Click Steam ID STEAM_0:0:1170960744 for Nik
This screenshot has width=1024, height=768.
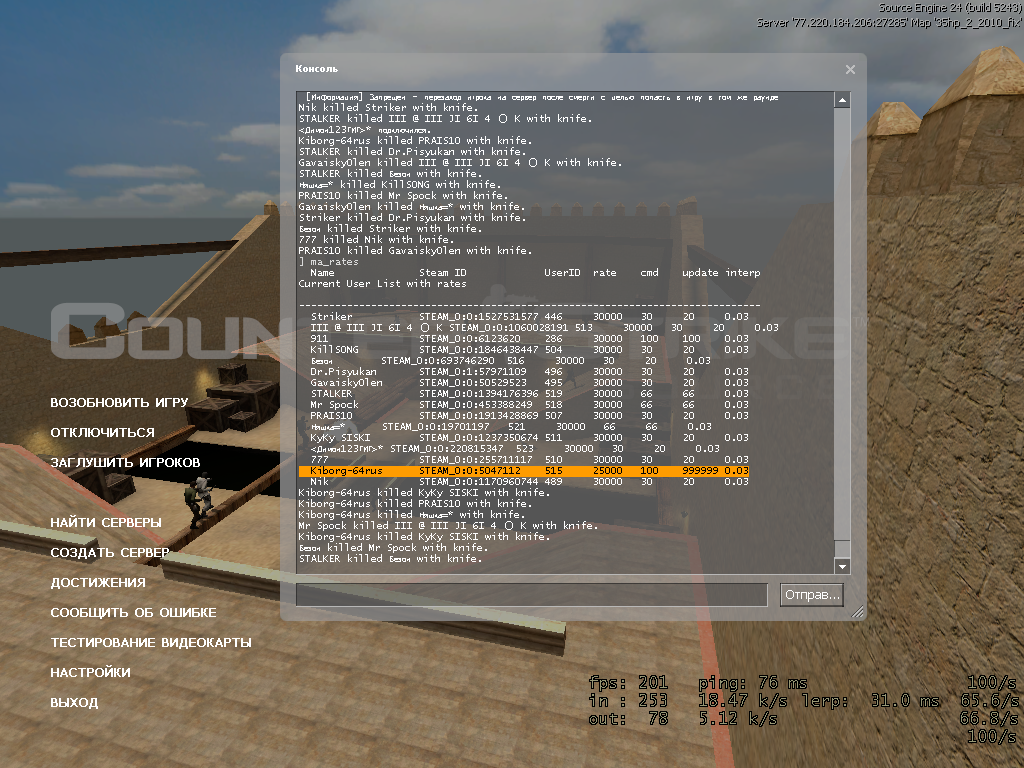pos(479,482)
